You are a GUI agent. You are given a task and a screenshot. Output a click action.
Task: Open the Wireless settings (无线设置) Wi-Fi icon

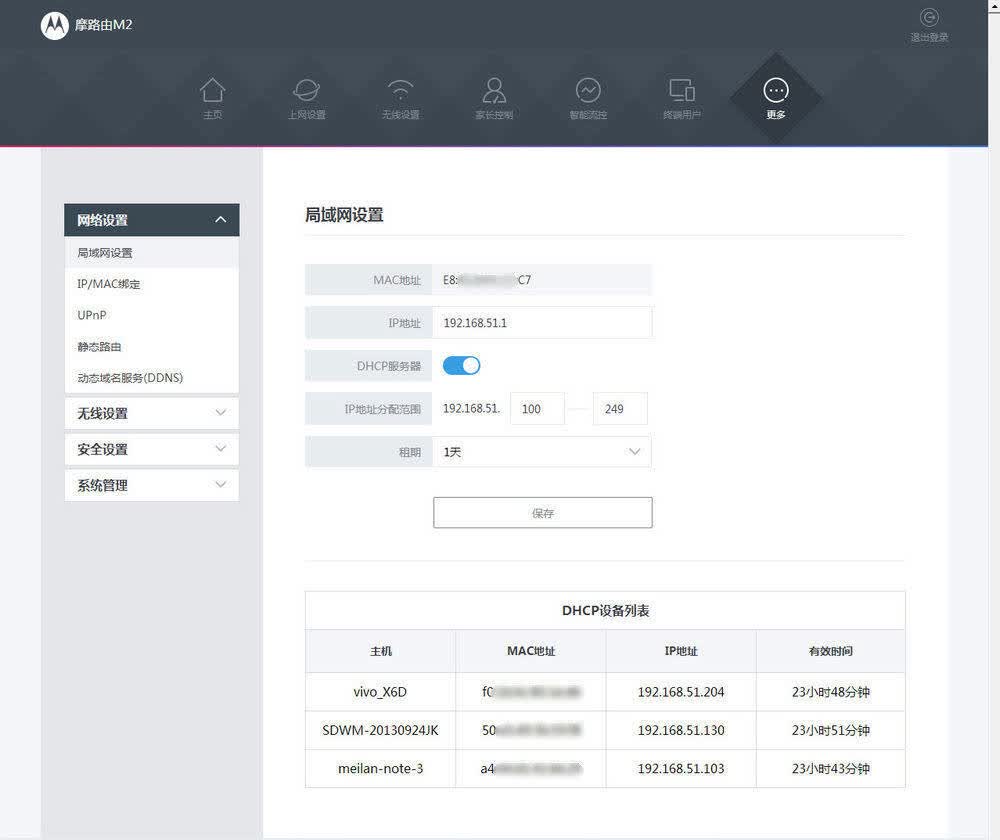click(401, 91)
